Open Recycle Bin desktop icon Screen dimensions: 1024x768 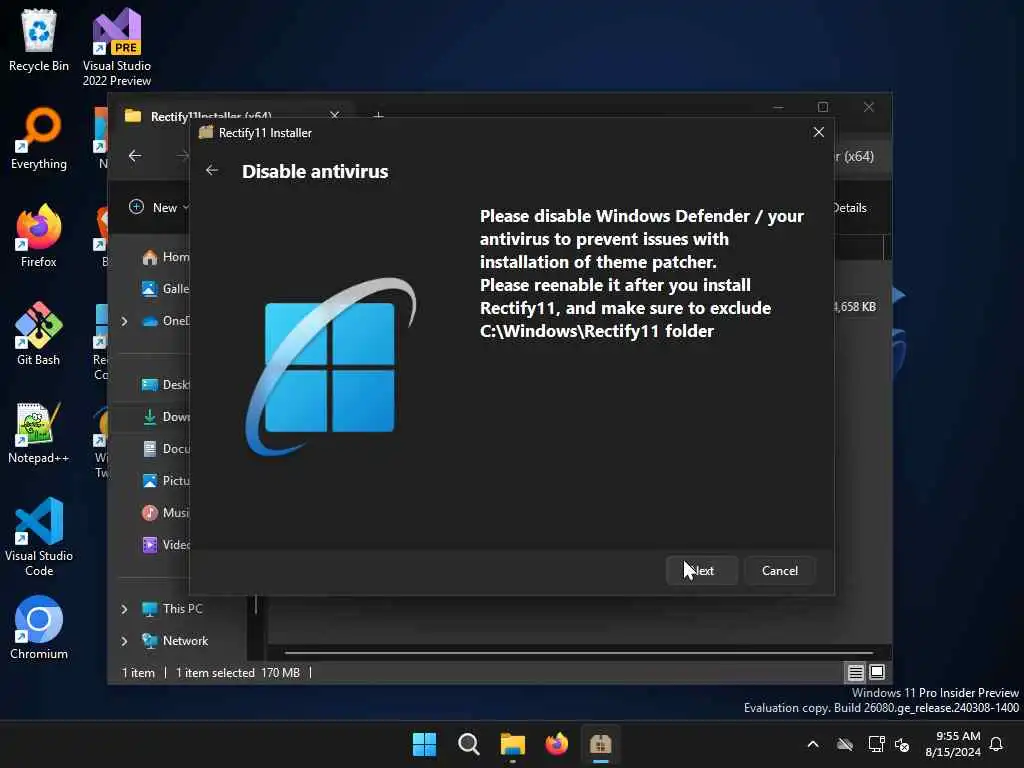point(39,40)
